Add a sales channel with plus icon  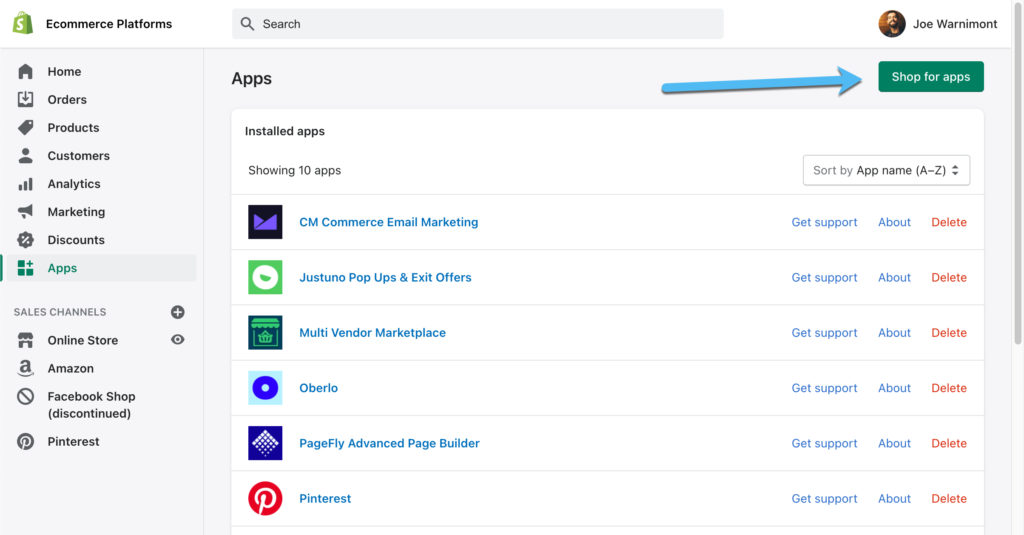[x=177, y=312]
